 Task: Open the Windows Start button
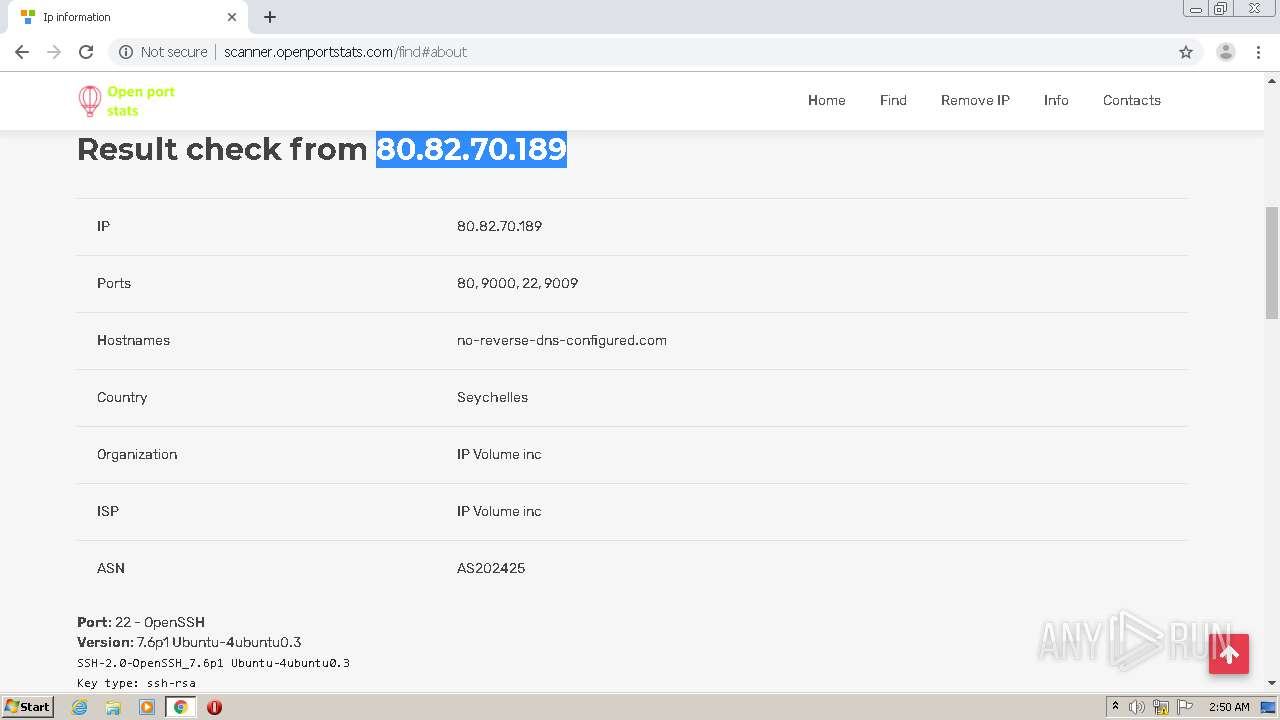[28, 706]
